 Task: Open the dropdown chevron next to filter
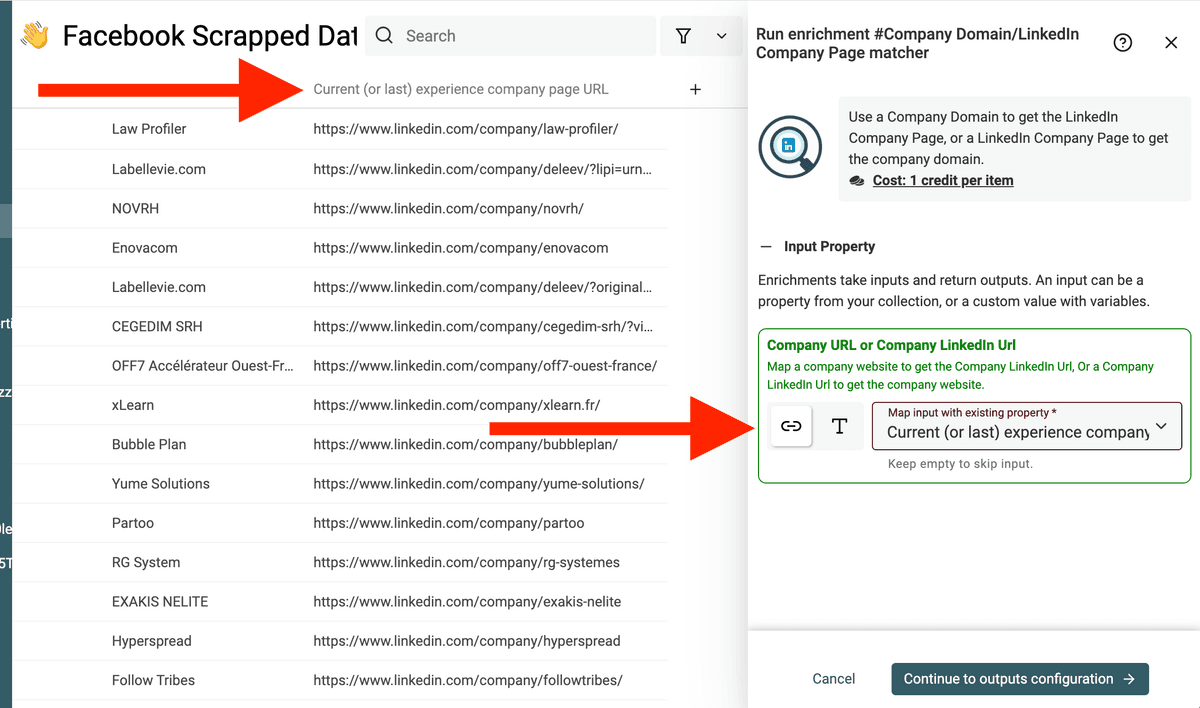tap(722, 36)
